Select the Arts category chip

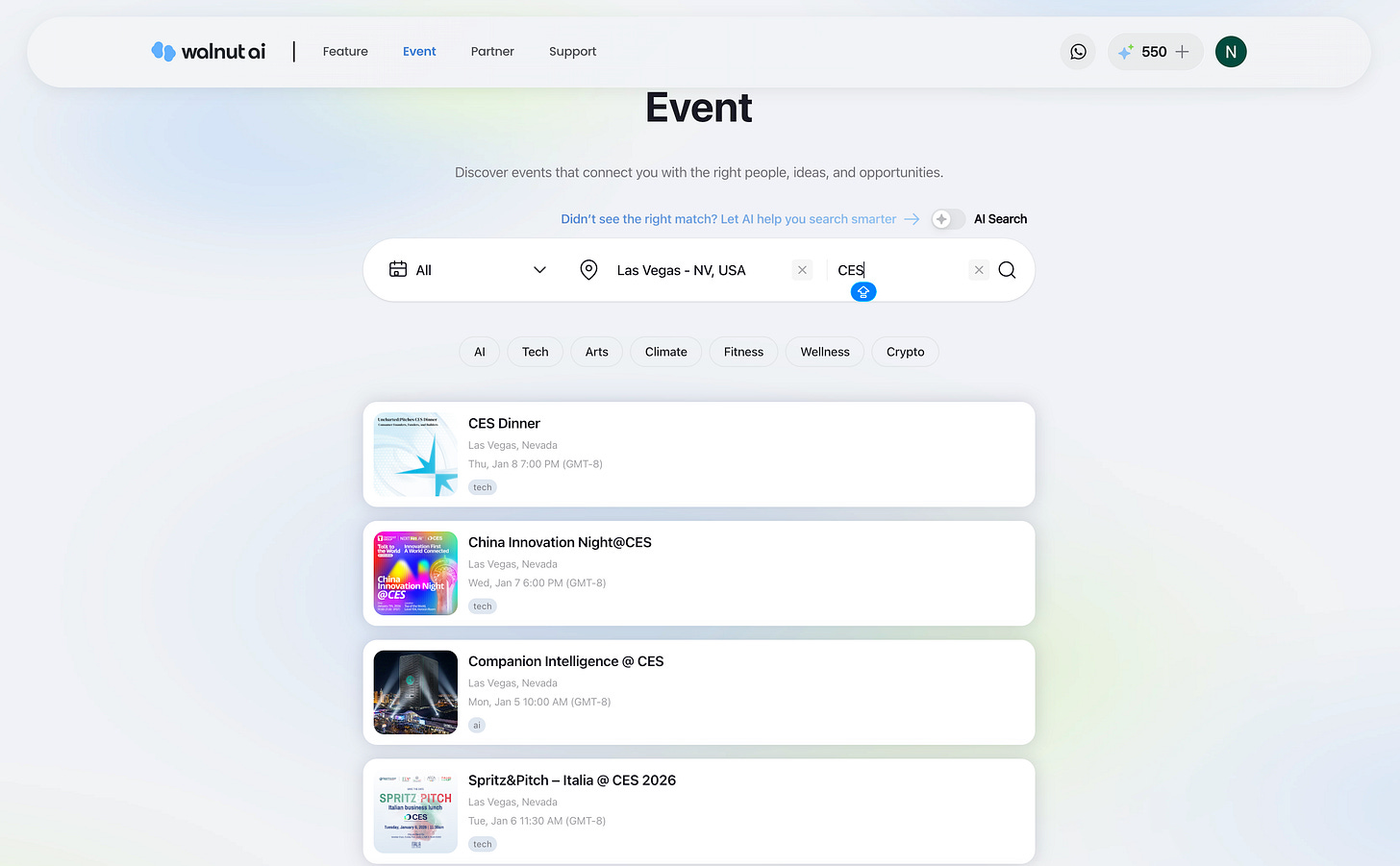pos(597,352)
